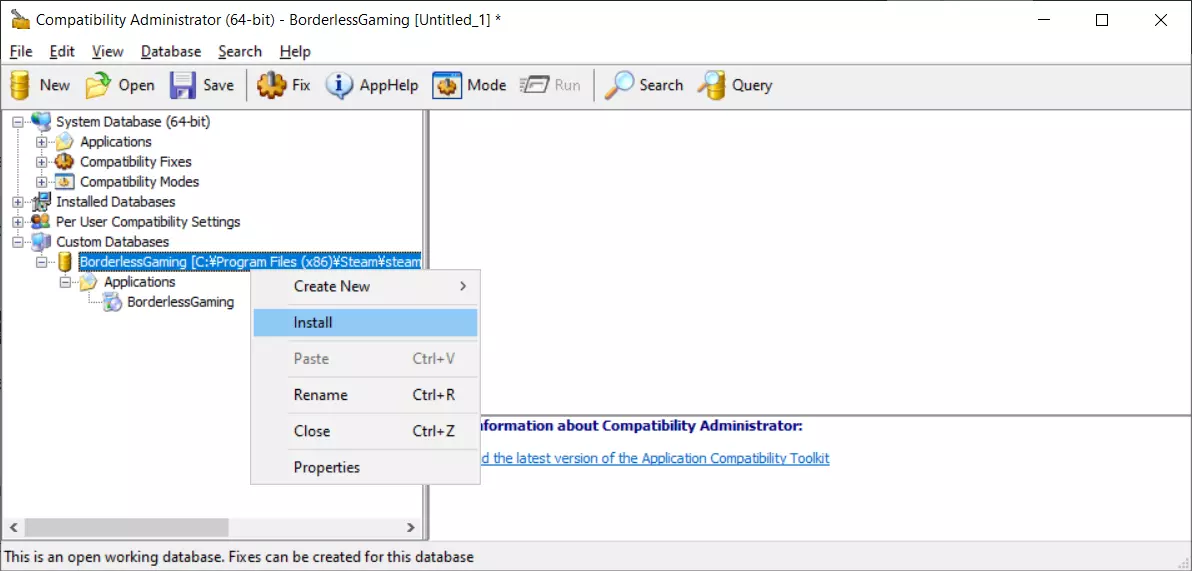Expand the Compatibility Modes node
The height and width of the screenshot is (571, 1192).
click(41, 182)
